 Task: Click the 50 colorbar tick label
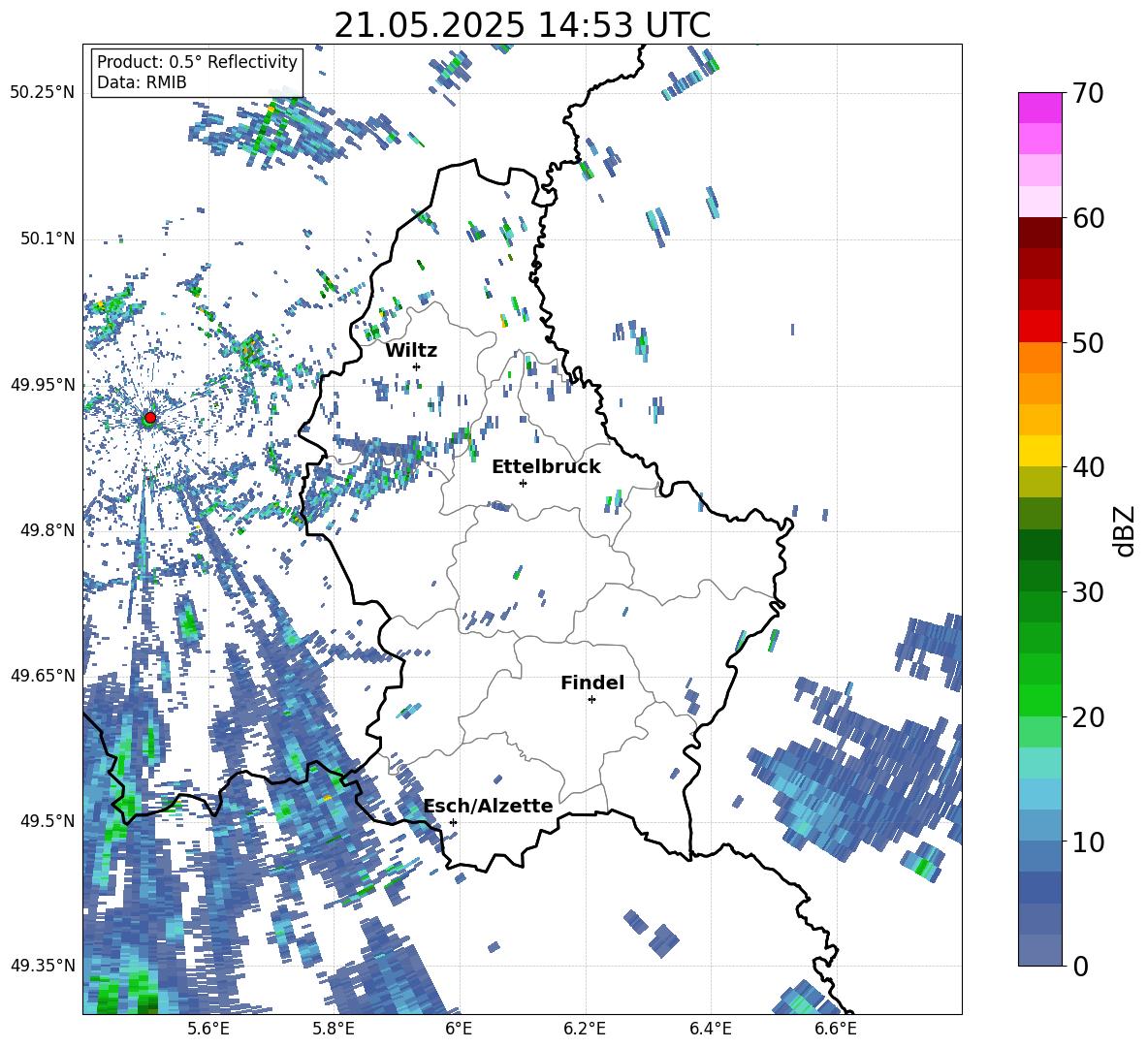tap(1088, 343)
